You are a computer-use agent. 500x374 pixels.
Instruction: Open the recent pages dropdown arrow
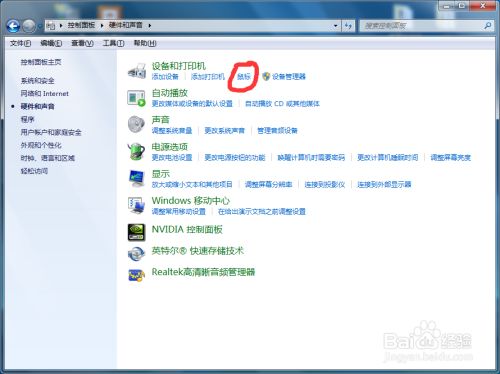coord(40,26)
